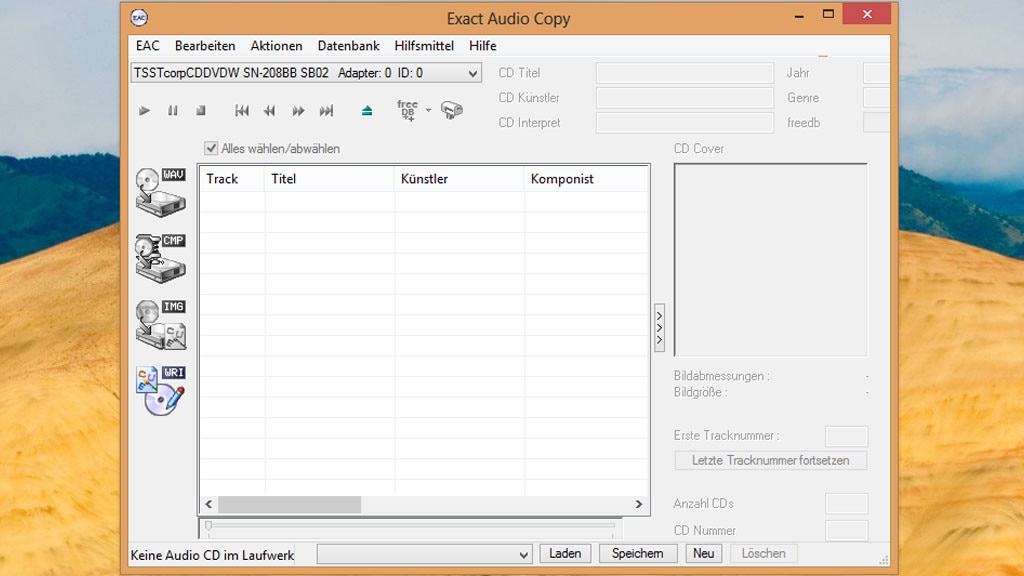The image size is (1024, 576).
Task: Open the Aktionen menu
Action: pyautogui.click(x=276, y=45)
